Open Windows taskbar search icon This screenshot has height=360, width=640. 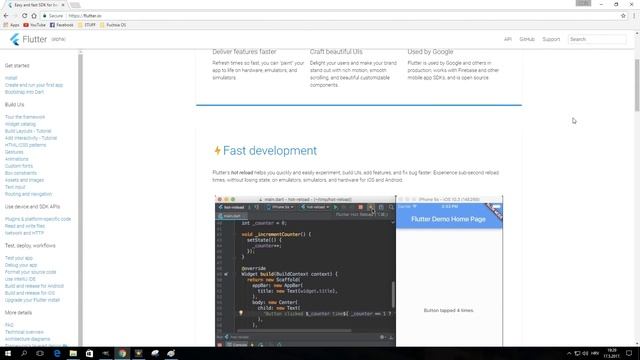point(24,353)
